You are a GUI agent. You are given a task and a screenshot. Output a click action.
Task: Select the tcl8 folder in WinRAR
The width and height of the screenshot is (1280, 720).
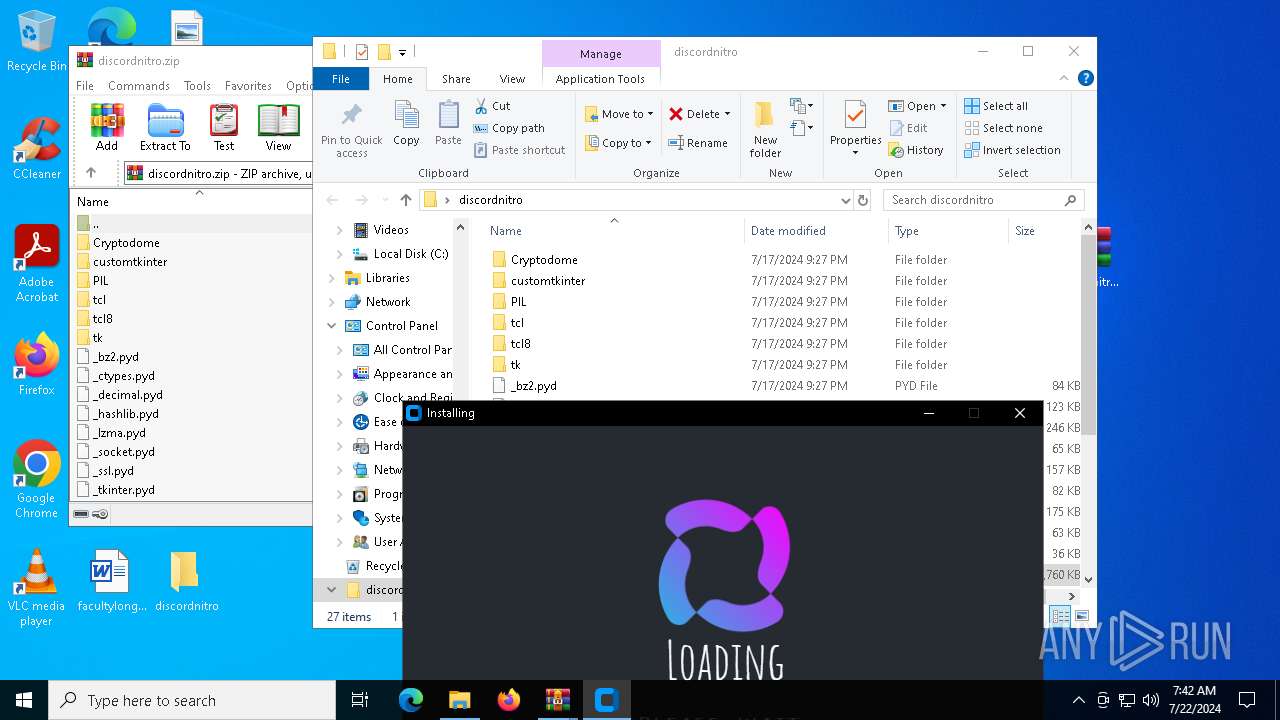[x=102, y=319]
